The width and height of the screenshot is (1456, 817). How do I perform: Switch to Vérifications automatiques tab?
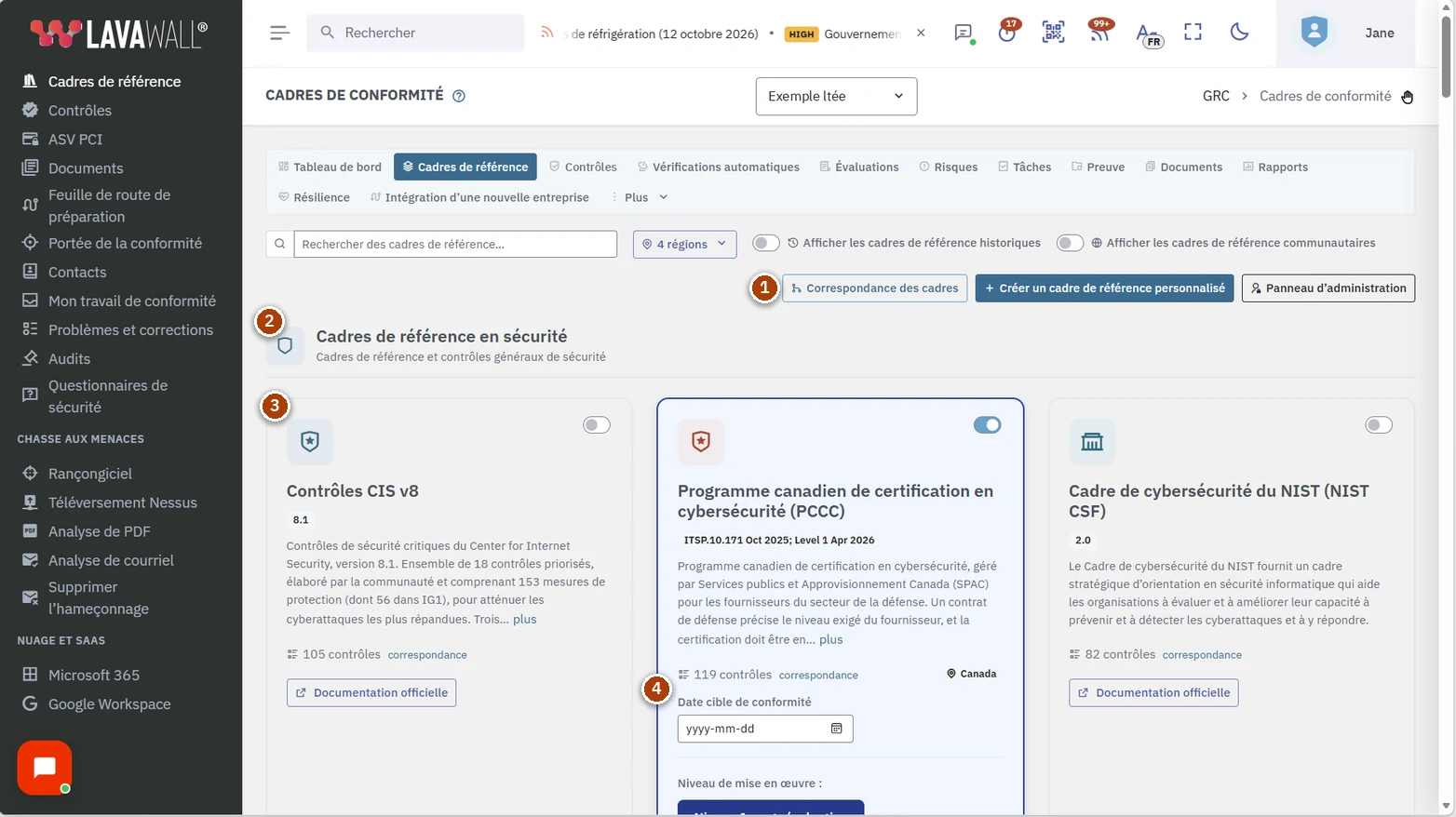coord(719,167)
